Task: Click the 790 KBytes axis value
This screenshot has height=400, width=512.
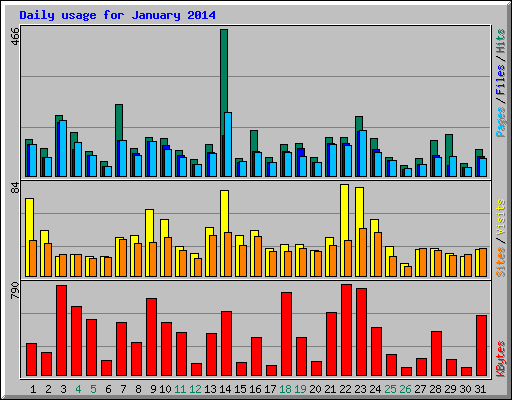Action: coord(15,290)
